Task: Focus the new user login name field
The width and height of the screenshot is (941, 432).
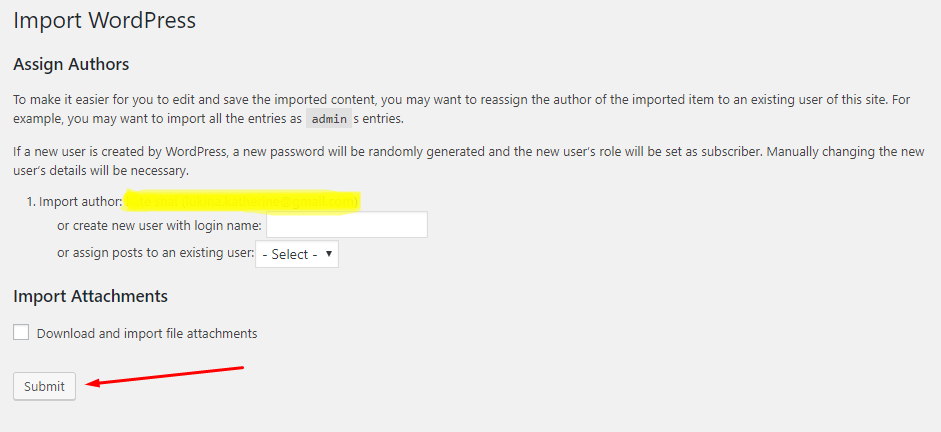Action: (346, 225)
